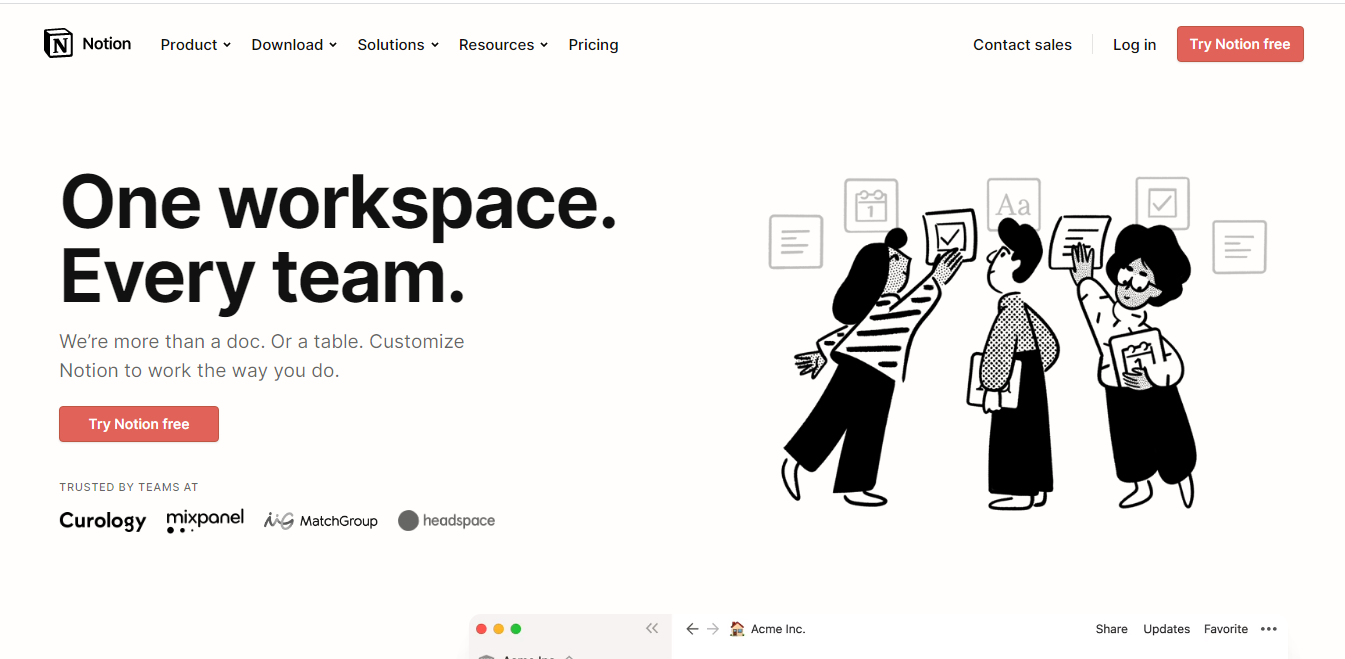Open the Download menu
Screen dimensions: 1345x659
[x=292, y=44]
